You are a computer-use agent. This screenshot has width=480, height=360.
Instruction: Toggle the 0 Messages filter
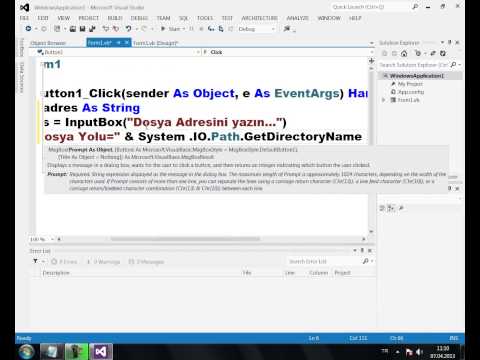[146, 262]
